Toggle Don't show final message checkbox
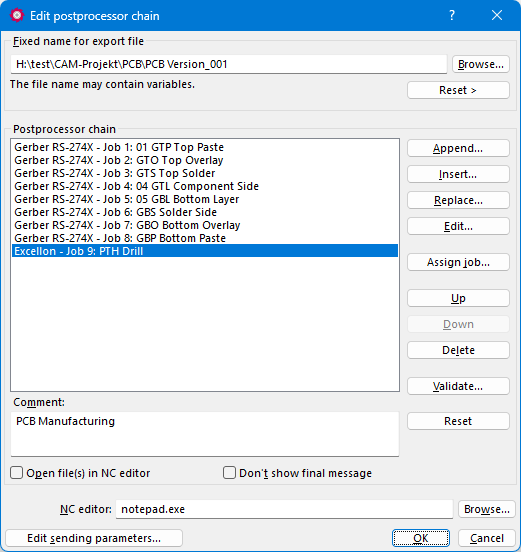The width and height of the screenshot is (521, 552). tap(229, 473)
